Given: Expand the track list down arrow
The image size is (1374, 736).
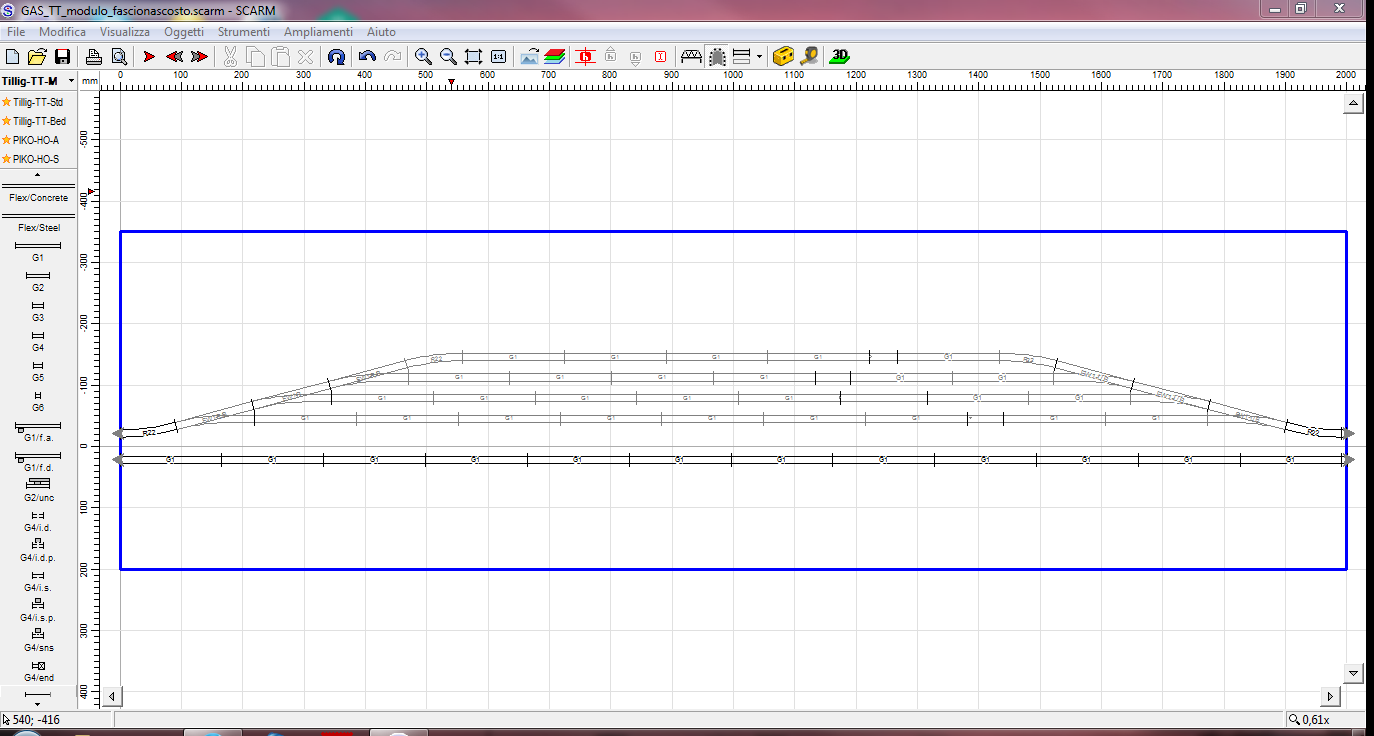Looking at the screenshot, I should pos(38,704).
